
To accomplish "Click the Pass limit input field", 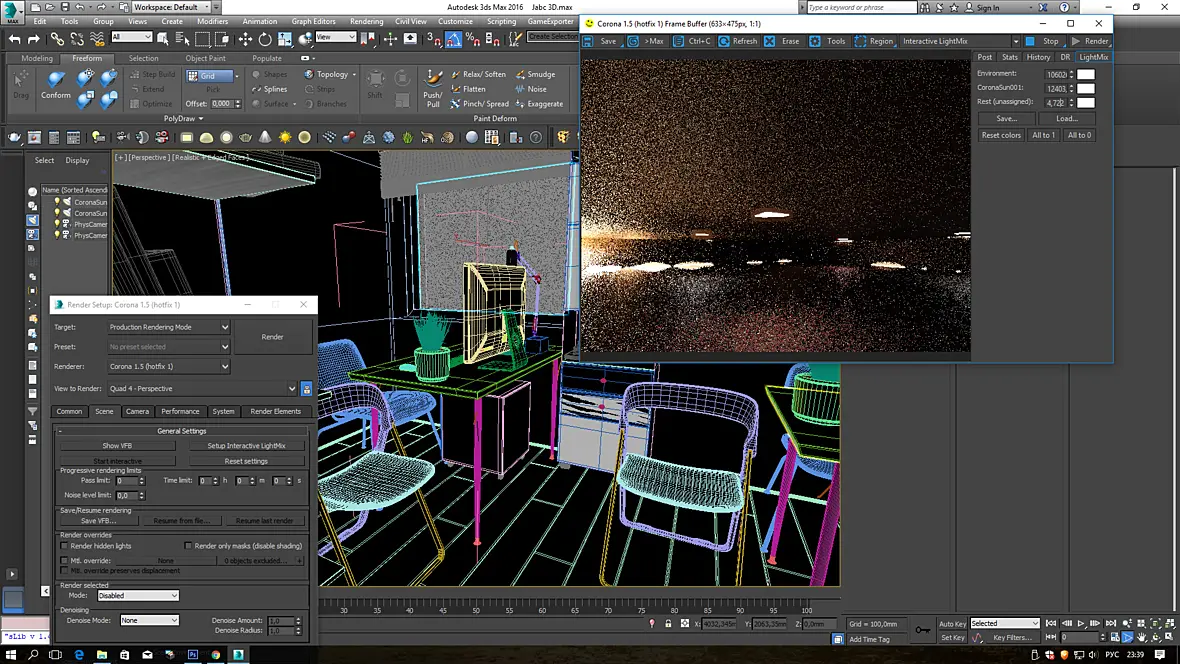I will pos(126,480).
